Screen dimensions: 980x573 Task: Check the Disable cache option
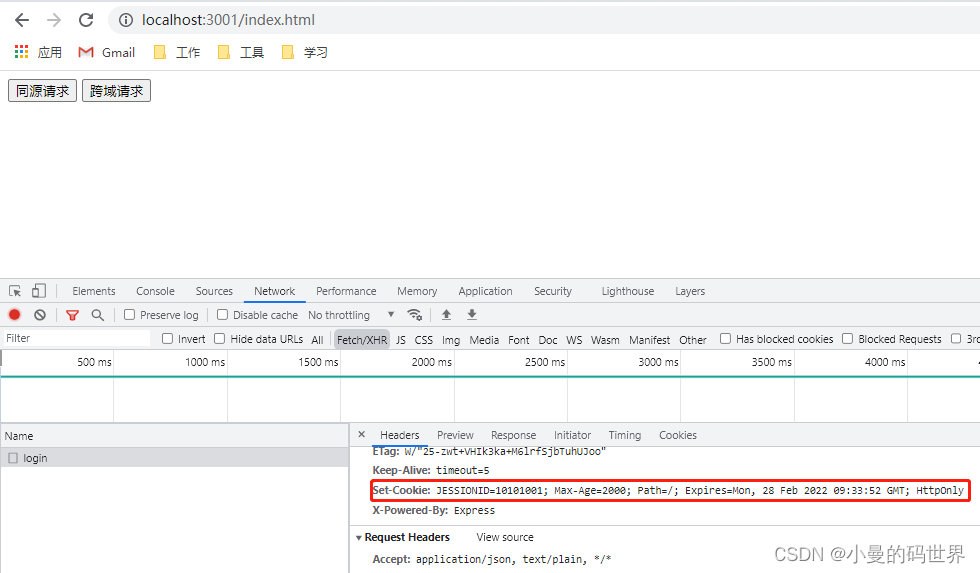click(223, 315)
